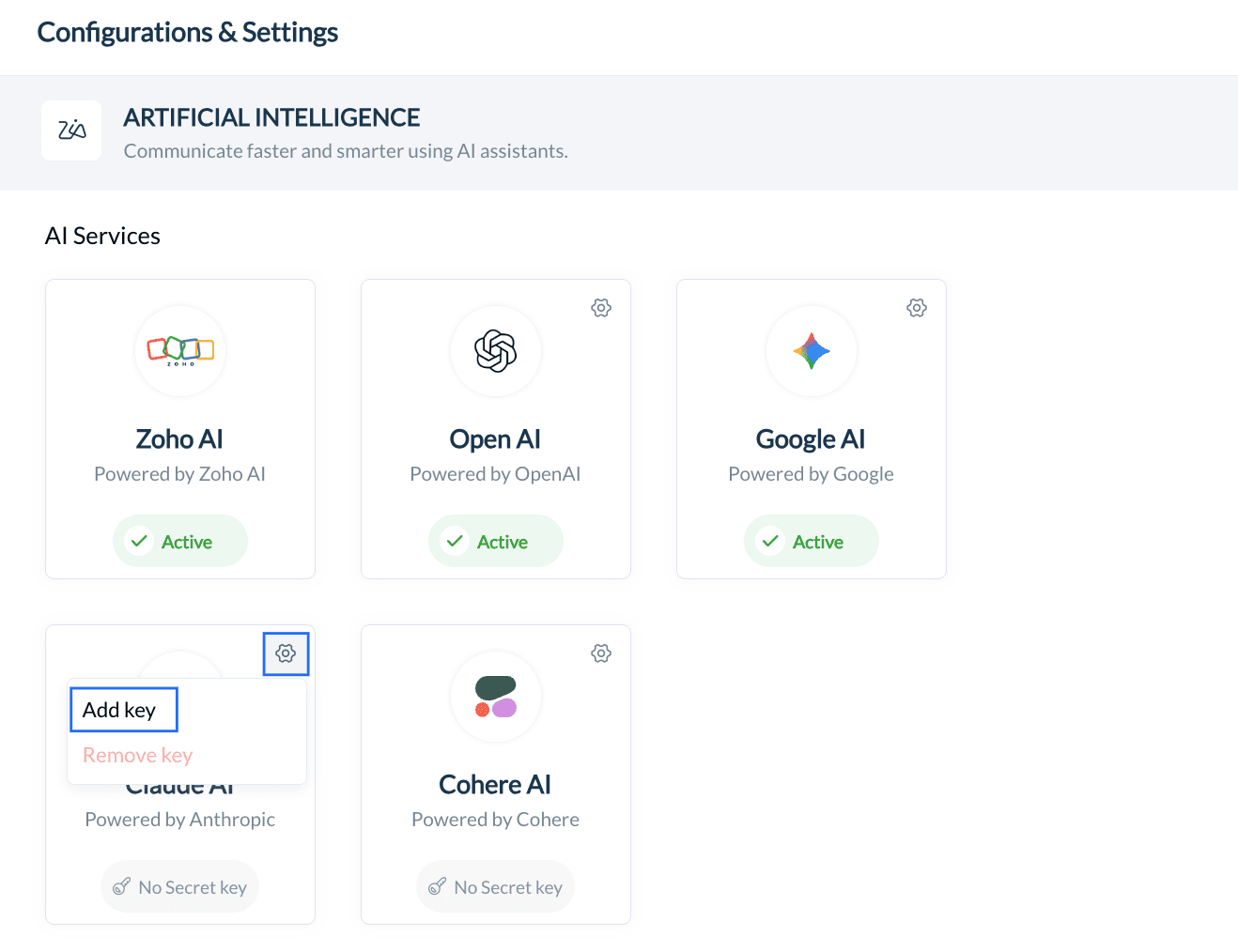
Task: Click the gear icon on Claude AI card
Action: [286, 653]
